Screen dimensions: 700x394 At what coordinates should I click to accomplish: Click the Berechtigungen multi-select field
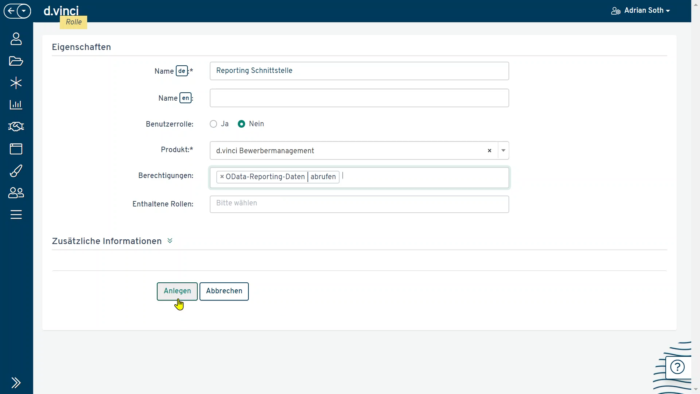(359, 178)
